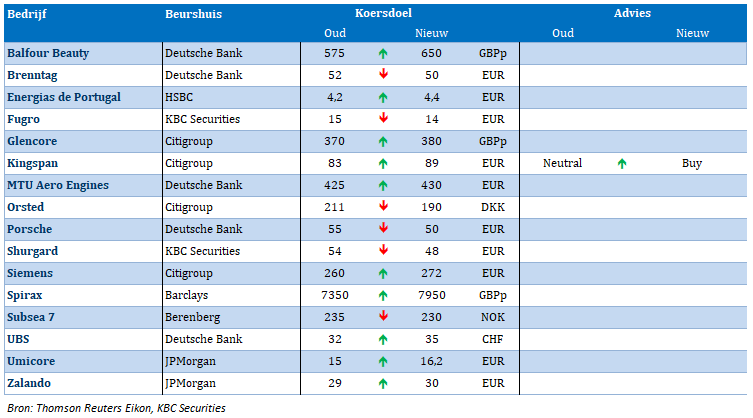
Task: Click the green up arrow in Spirax row
Action: [383, 295]
